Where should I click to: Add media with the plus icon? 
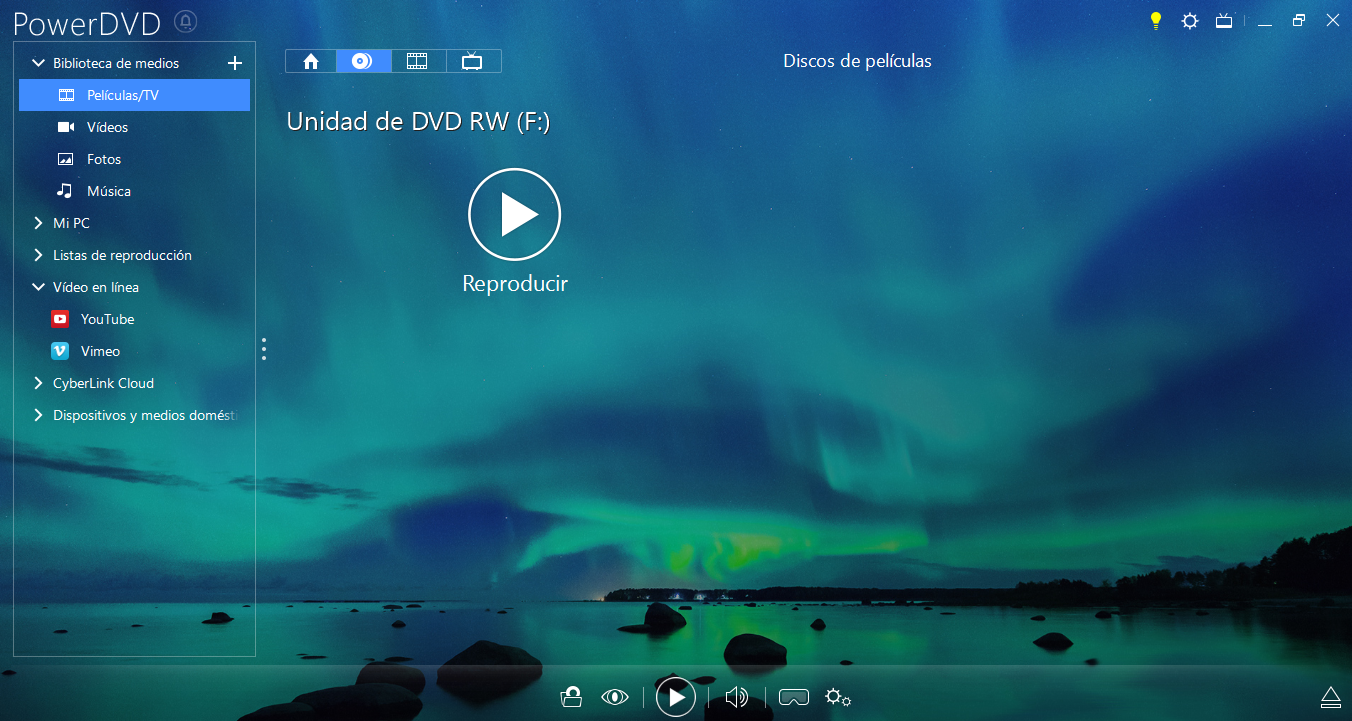click(235, 63)
